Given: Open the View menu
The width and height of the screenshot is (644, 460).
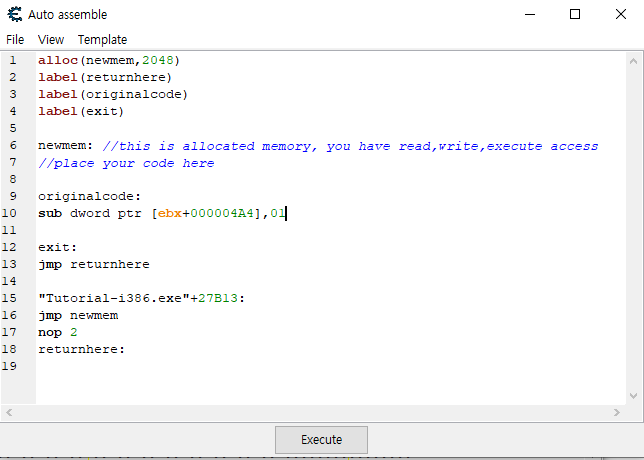Looking at the screenshot, I should pos(51,39).
